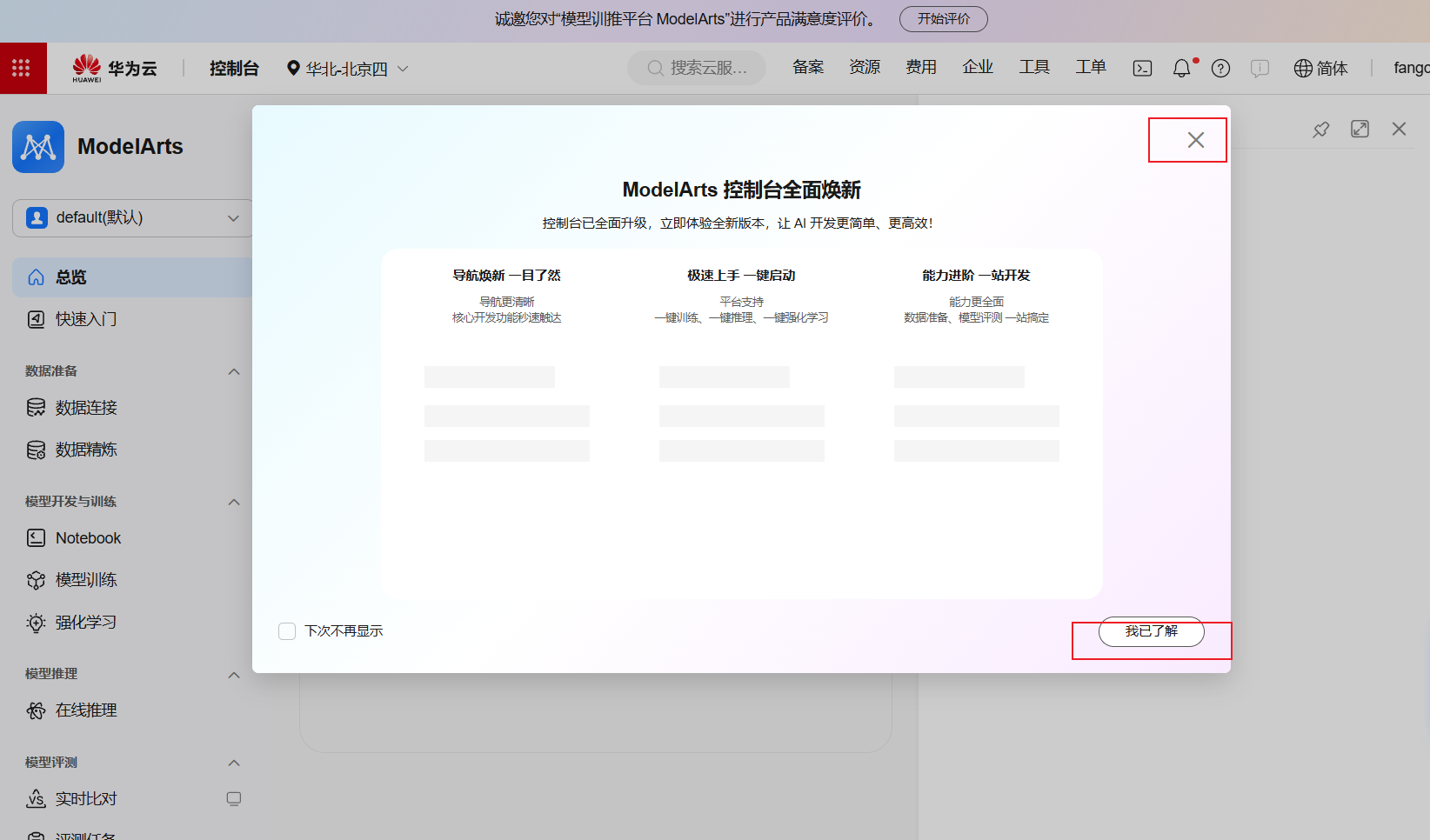
Task: Open notifications bell icon
Action: [x=1181, y=68]
